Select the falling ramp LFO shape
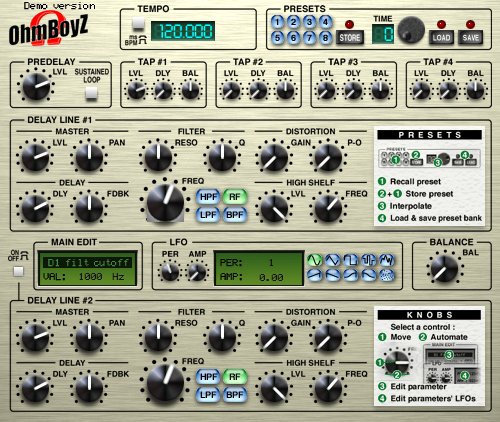500x422 pixels. click(333, 275)
